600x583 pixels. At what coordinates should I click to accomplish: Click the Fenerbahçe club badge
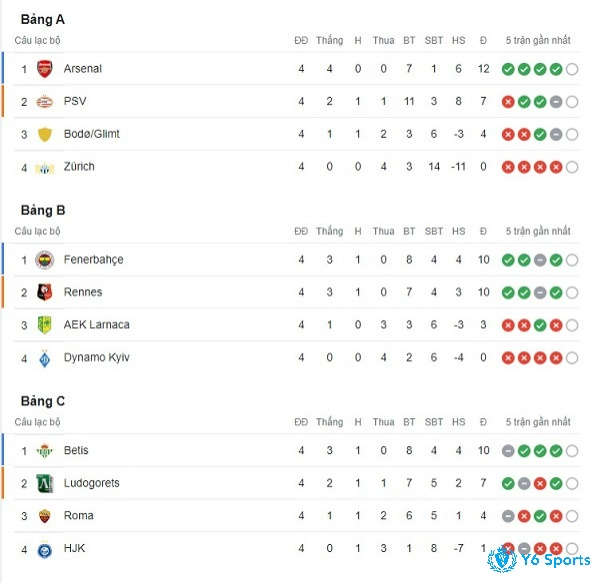coord(44,260)
